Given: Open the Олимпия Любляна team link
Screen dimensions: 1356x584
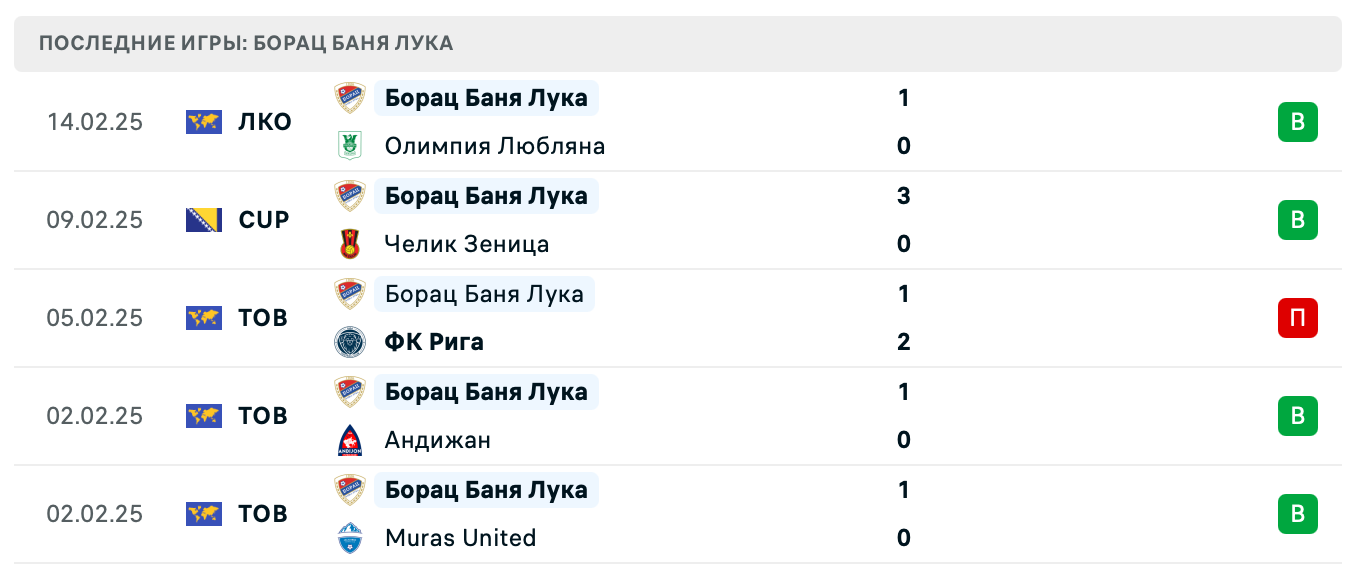Looking at the screenshot, I should [x=494, y=146].
